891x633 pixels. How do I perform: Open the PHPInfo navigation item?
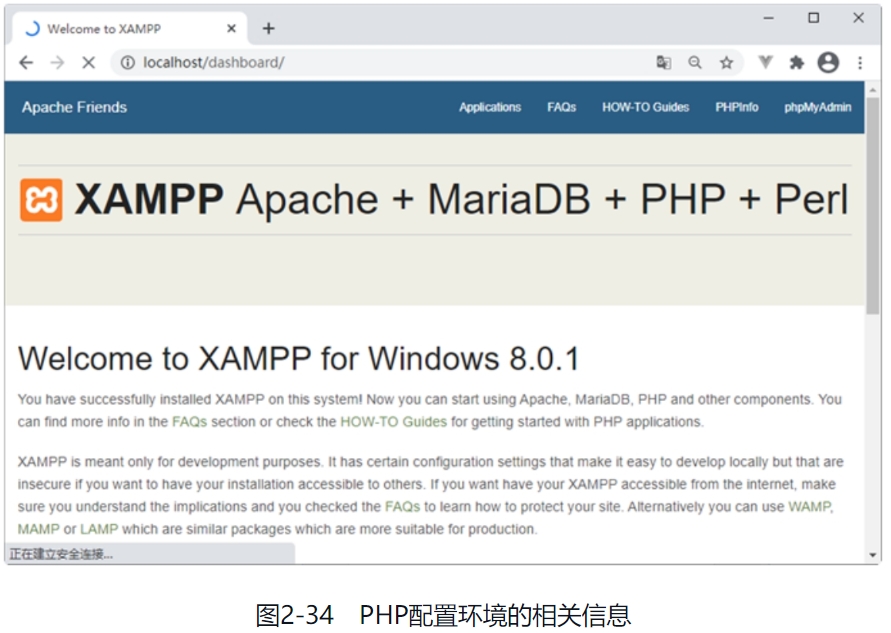[736, 107]
